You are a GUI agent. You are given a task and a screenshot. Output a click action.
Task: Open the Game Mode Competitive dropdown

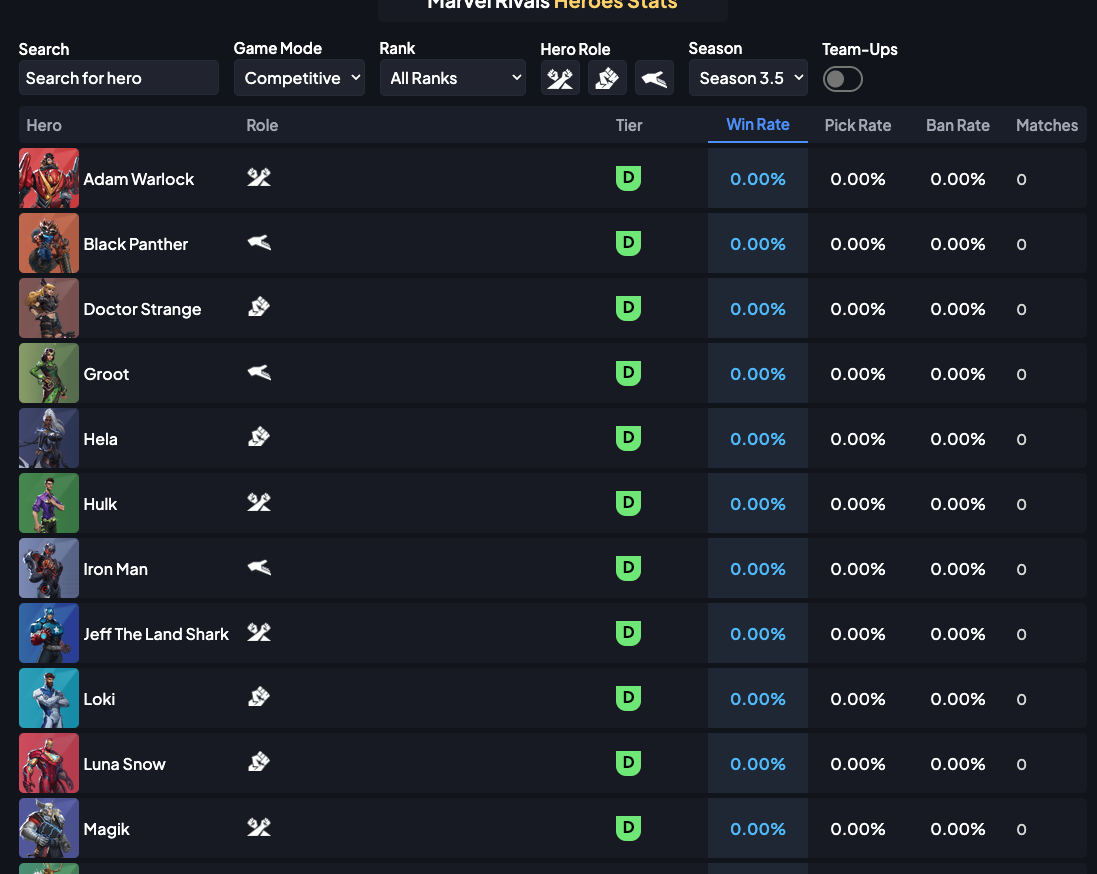tap(299, 78)
